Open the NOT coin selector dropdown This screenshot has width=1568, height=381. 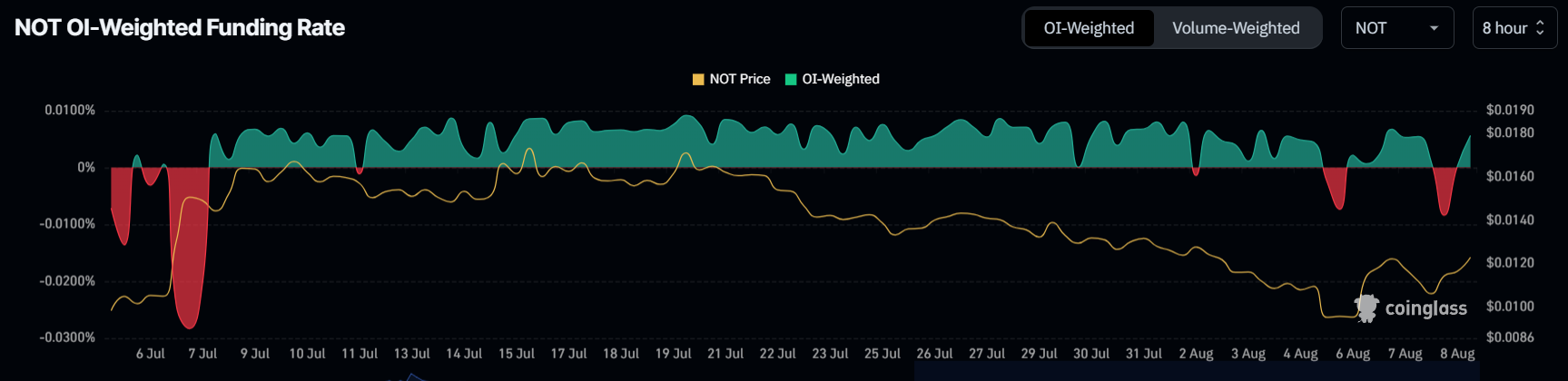[1396, 28]
